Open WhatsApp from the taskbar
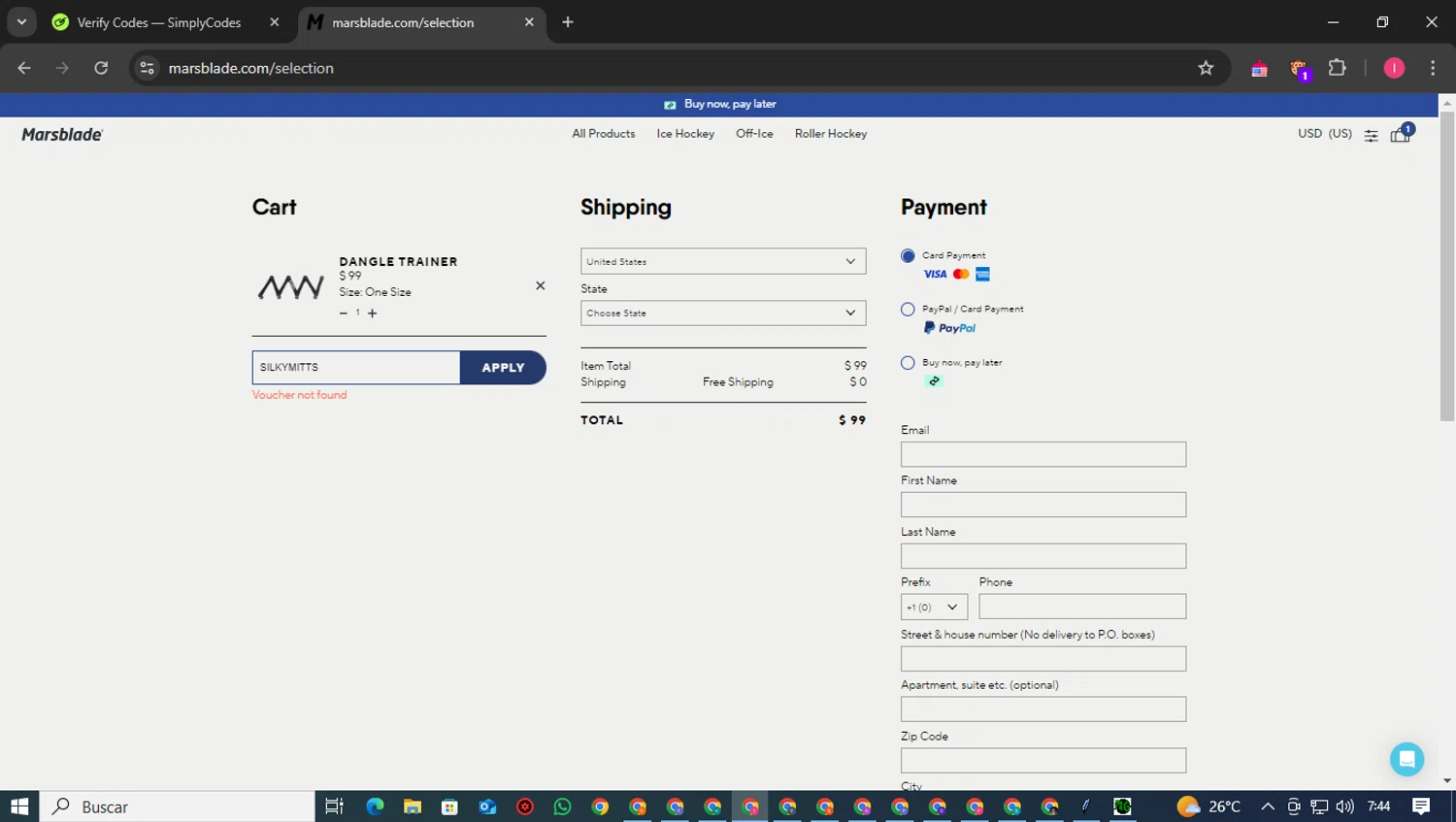 pos(562,806)
